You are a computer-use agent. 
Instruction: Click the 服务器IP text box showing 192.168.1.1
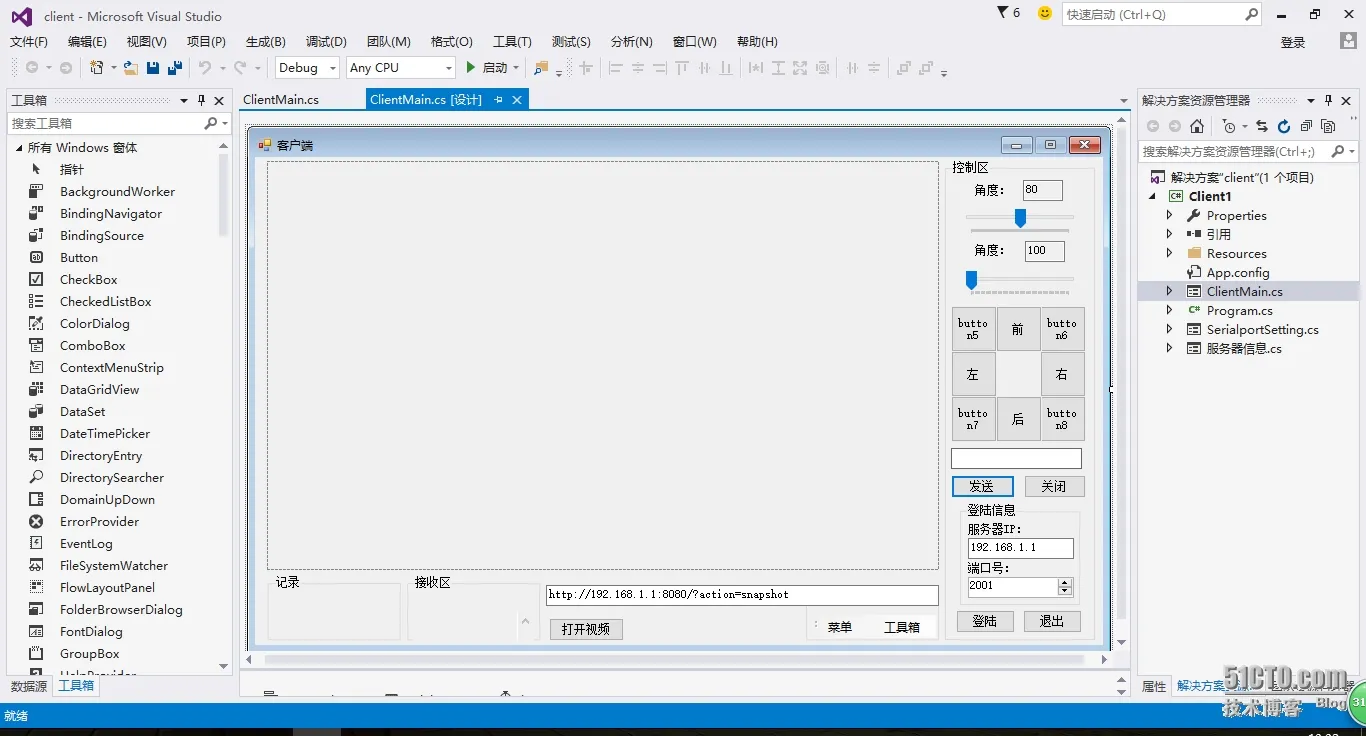1021,548
